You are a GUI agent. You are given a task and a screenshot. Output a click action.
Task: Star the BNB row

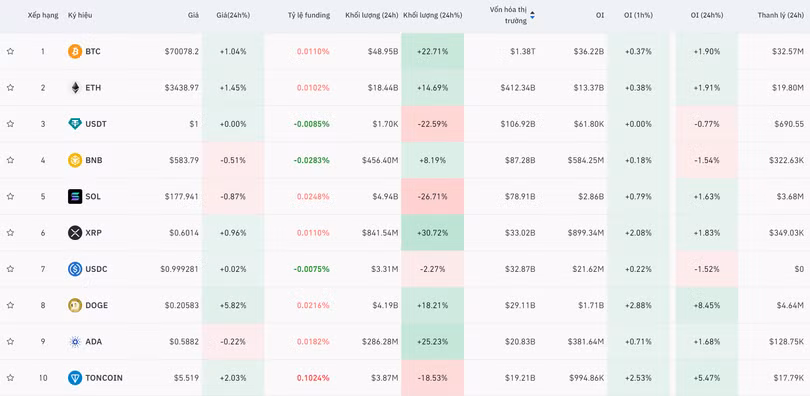(x=10, y=160)
